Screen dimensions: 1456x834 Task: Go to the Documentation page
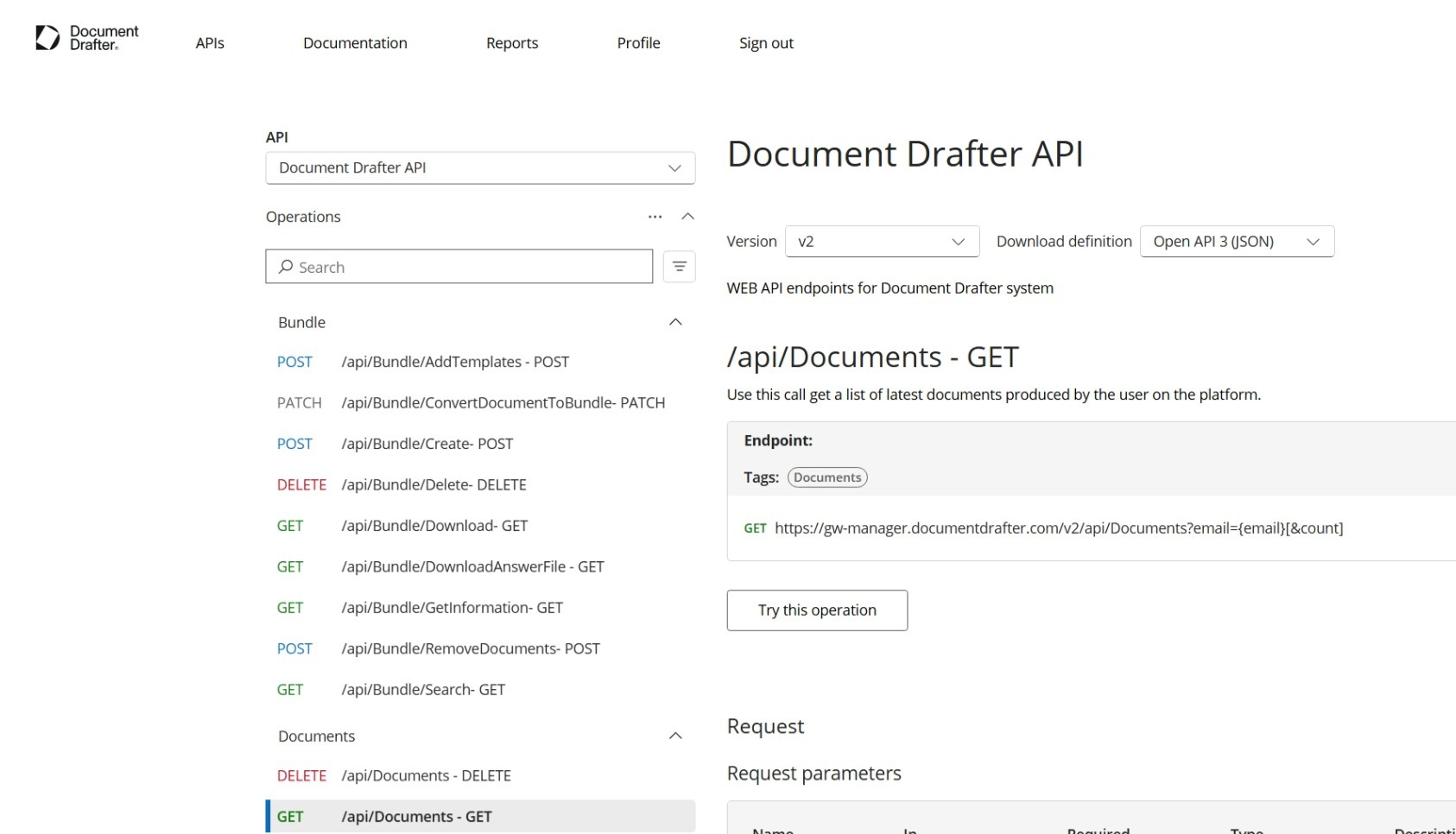[355, 43]
